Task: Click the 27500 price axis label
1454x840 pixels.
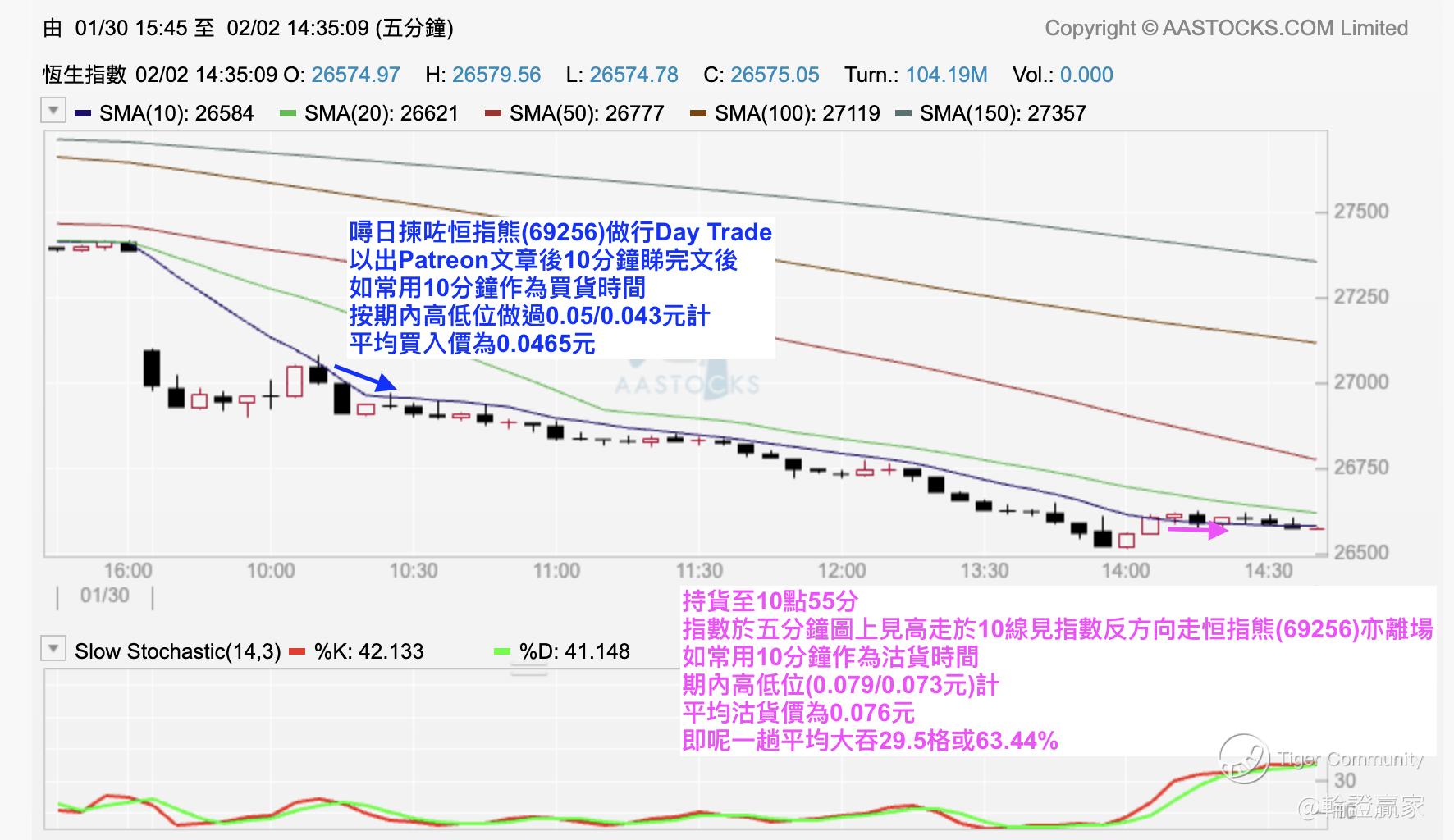Action: (1361, 212)
